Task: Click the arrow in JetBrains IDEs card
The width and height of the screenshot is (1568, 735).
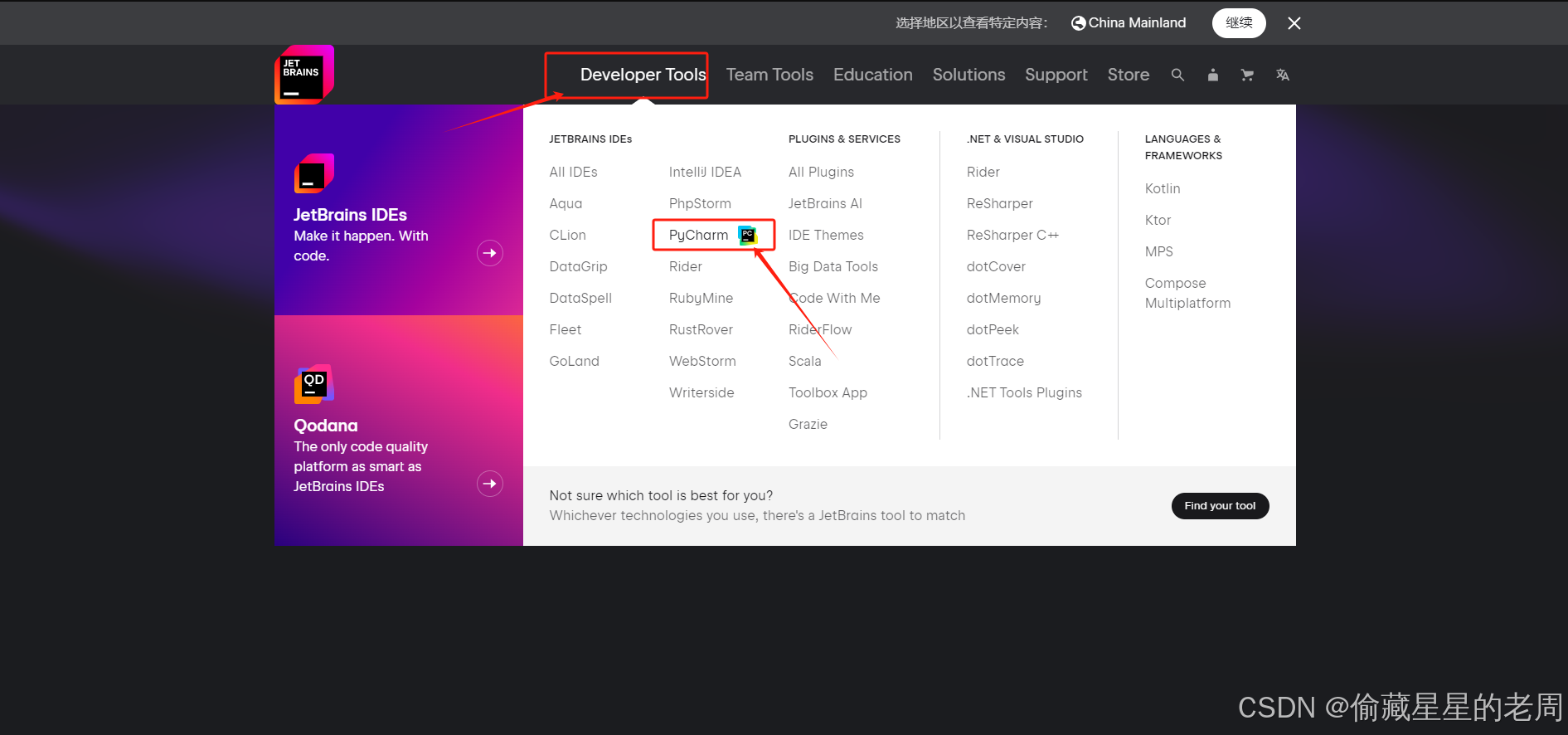Action: pos(490,253)
